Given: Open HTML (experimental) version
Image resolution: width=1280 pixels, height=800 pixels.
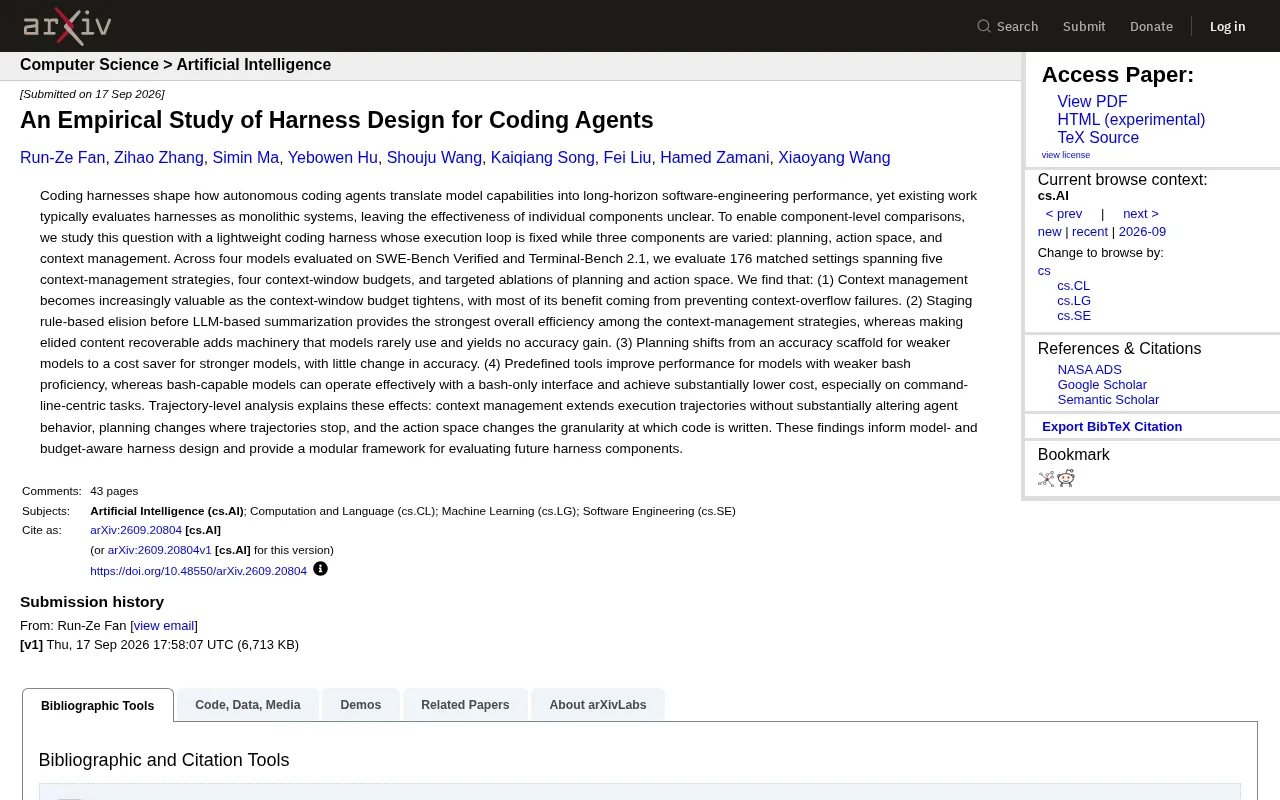Looking at the screenshot, I should 1131,120.
